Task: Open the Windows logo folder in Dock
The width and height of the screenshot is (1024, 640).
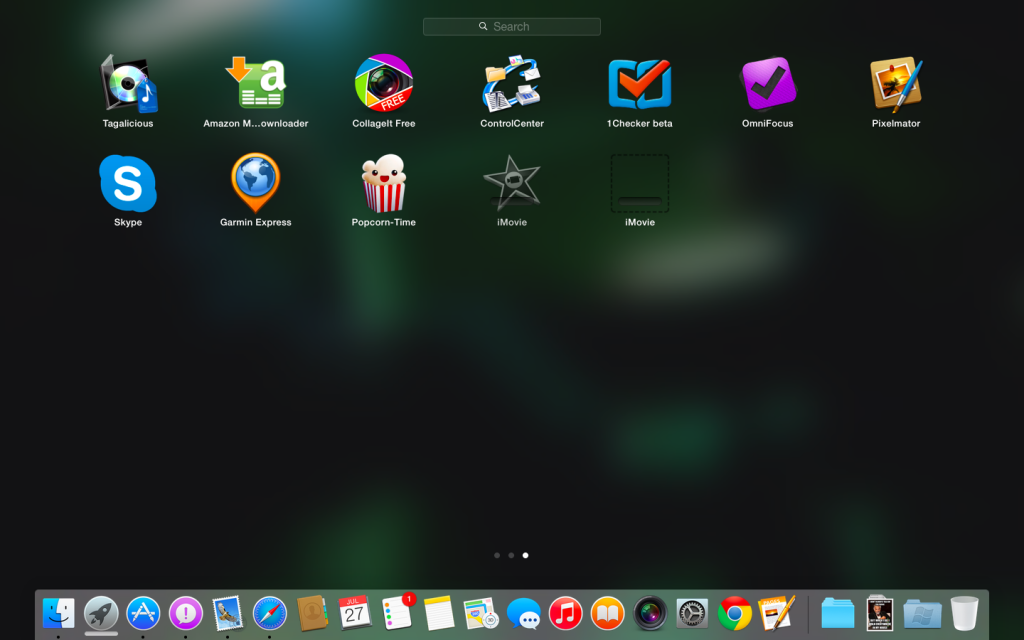Action: click(922, 613)
